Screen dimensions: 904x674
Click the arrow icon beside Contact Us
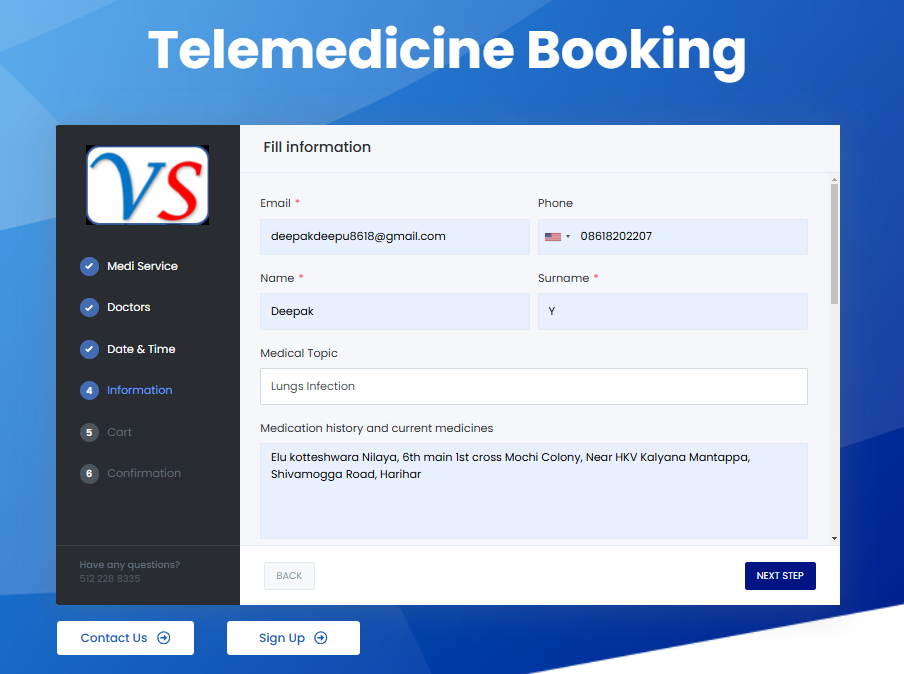click(x=164, y=638)
